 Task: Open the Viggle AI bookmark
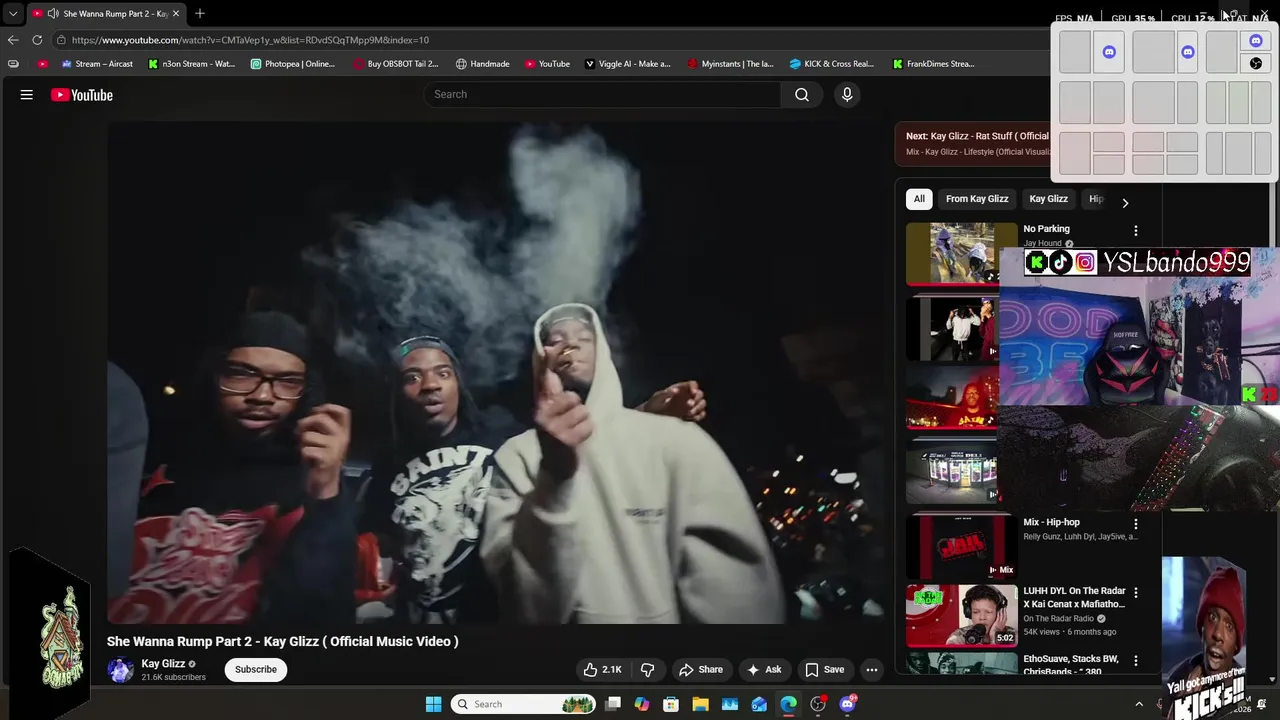coord(627,64)
